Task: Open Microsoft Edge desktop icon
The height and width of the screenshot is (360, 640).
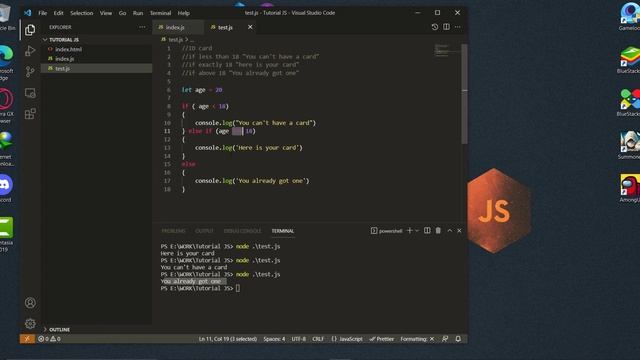Action: coord(6,62)
